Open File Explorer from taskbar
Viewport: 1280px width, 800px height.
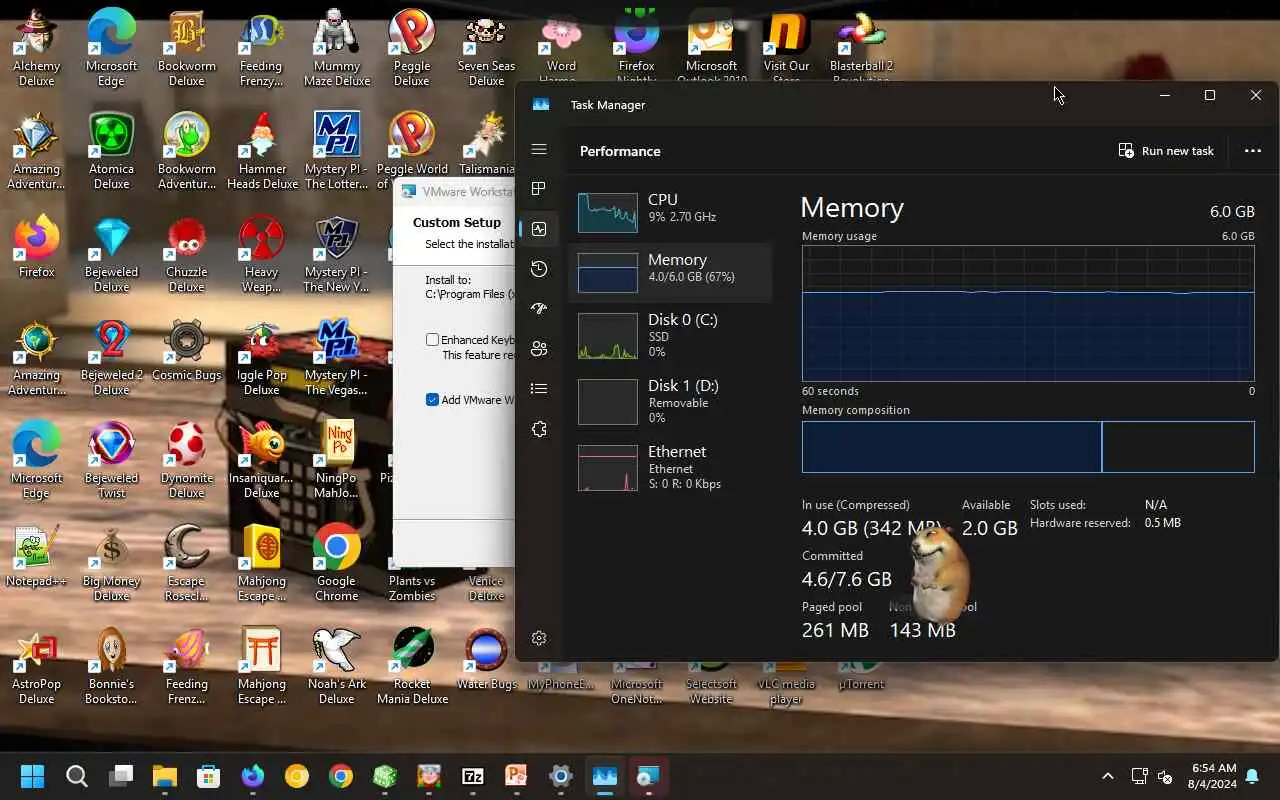click(x=165, y=776)
